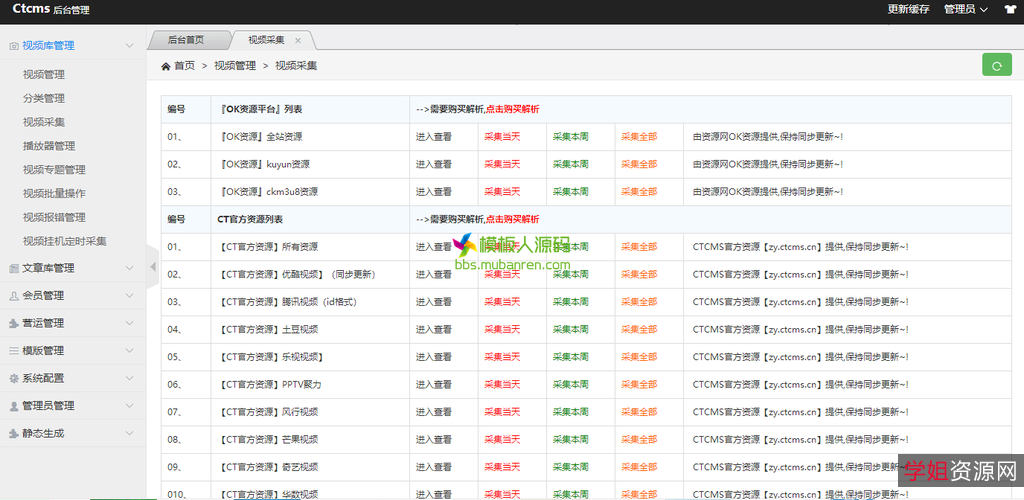This screenshot has height=500, width=1024.
Task: Click the puzzle icon beside 营运管理
Action: click(14, 323)
